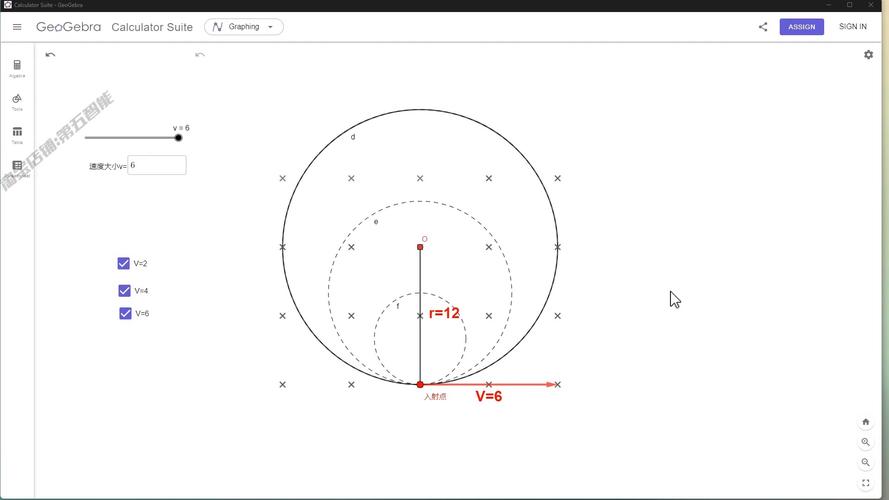Zoom in with the magnifier plus

pyautogui.click(x=866, y=442)
